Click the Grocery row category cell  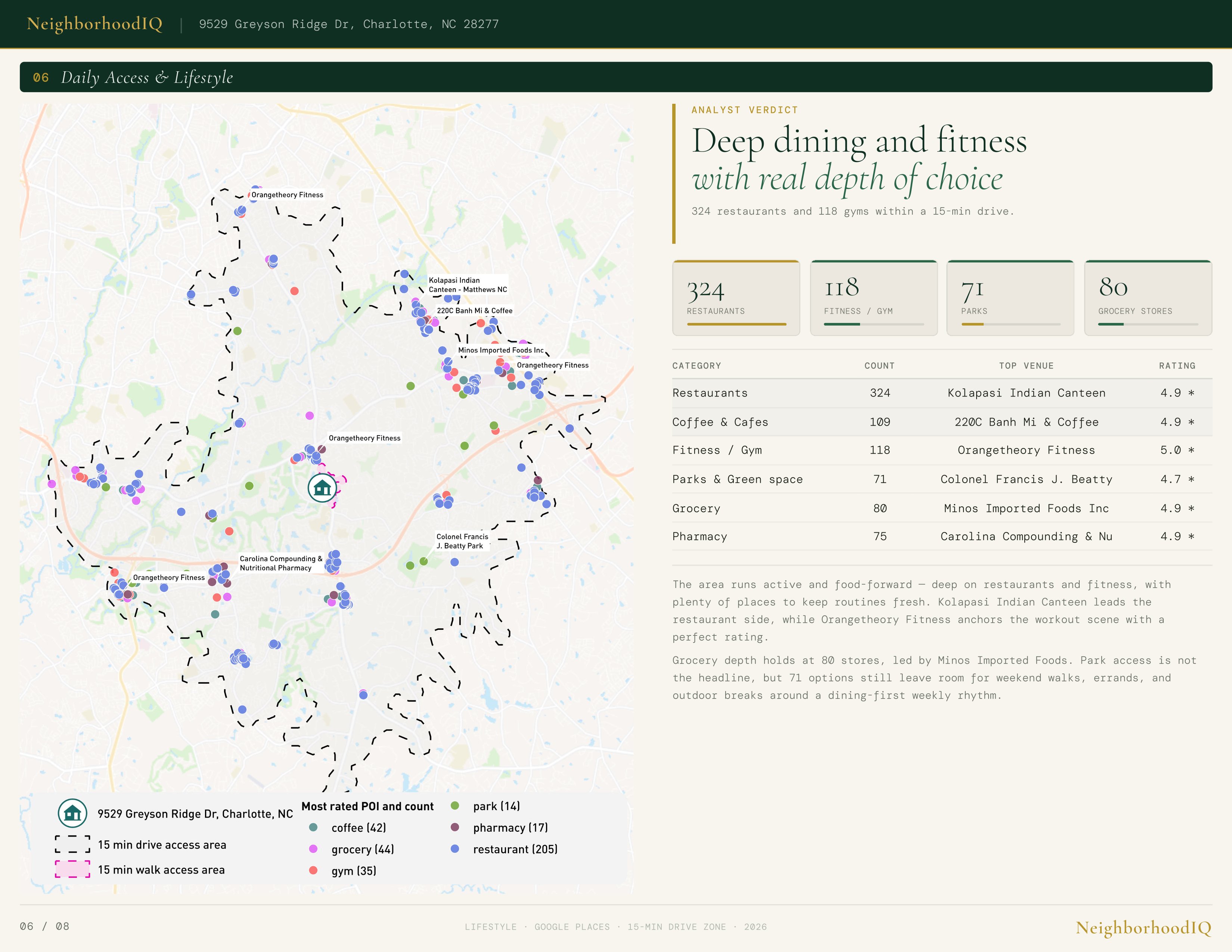[696, 509]
